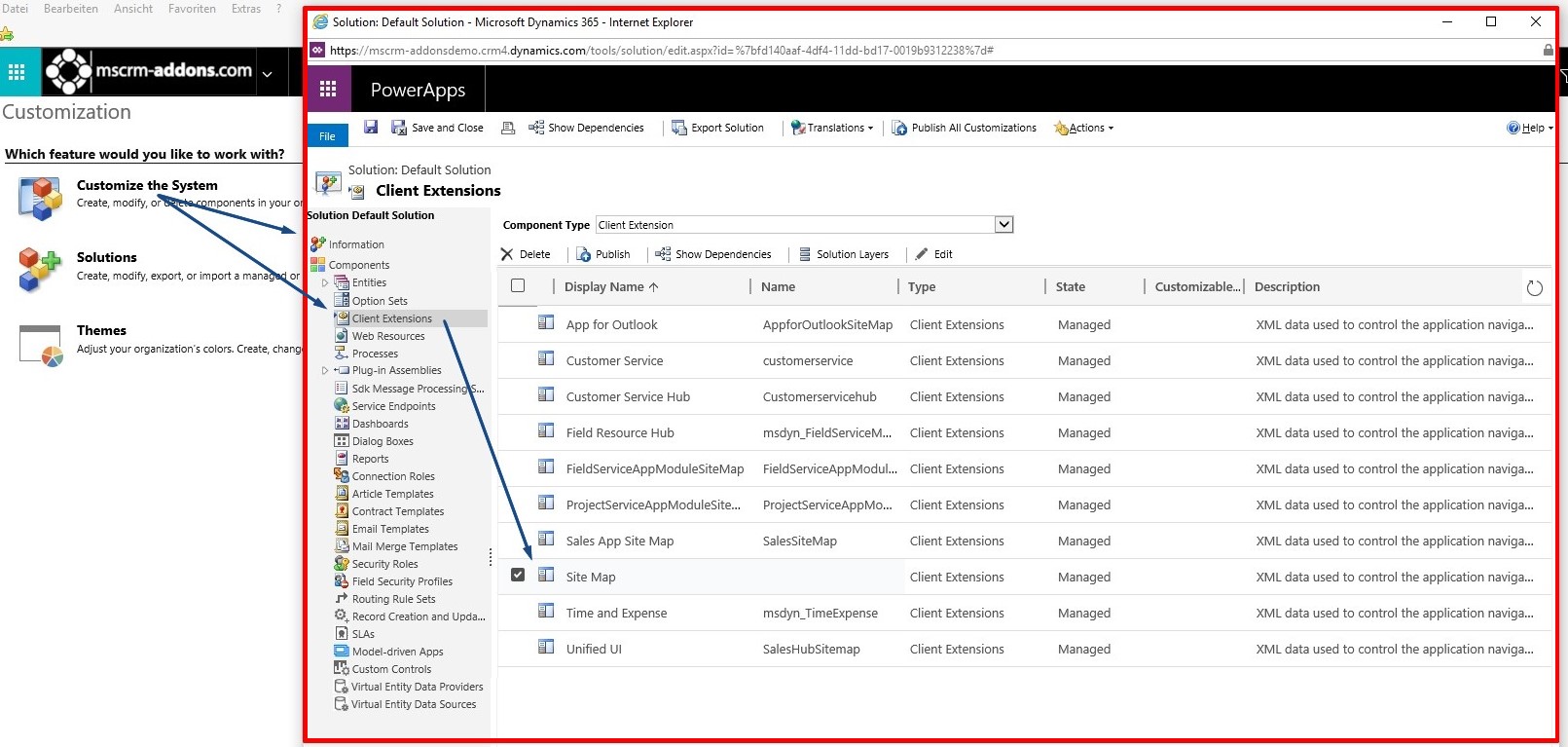Image resolution: width=1568 pixels, height=747 pixels.
Task: Open Custom Controls in the tree
Action: click(391, 669)
